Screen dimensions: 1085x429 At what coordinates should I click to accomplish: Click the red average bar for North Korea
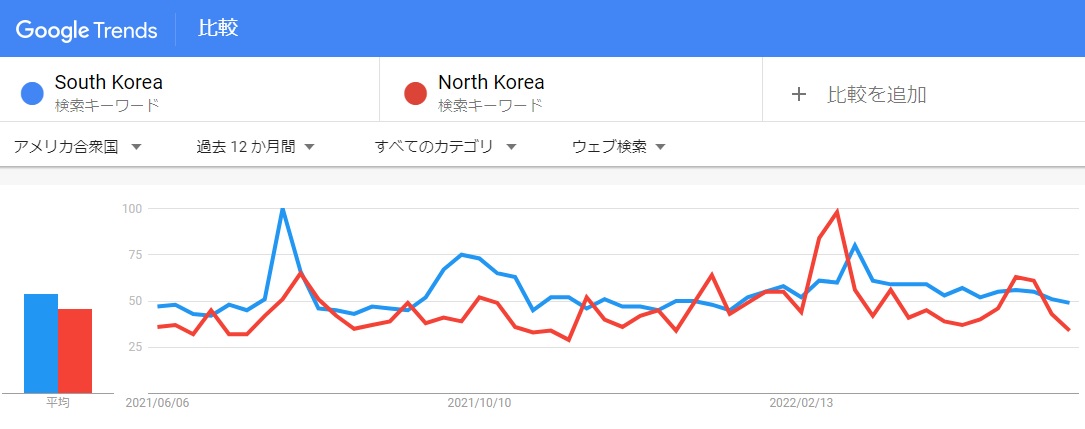(75, 351)
